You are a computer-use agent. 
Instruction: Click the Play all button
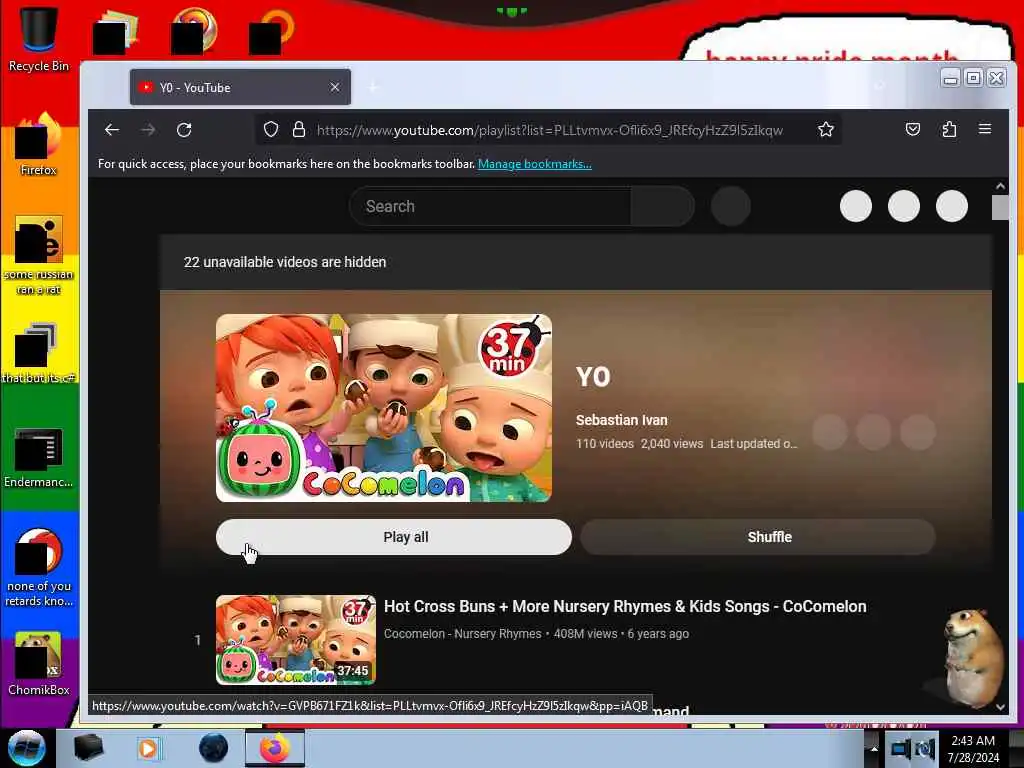pyautogui.click(x=394, y=537)
